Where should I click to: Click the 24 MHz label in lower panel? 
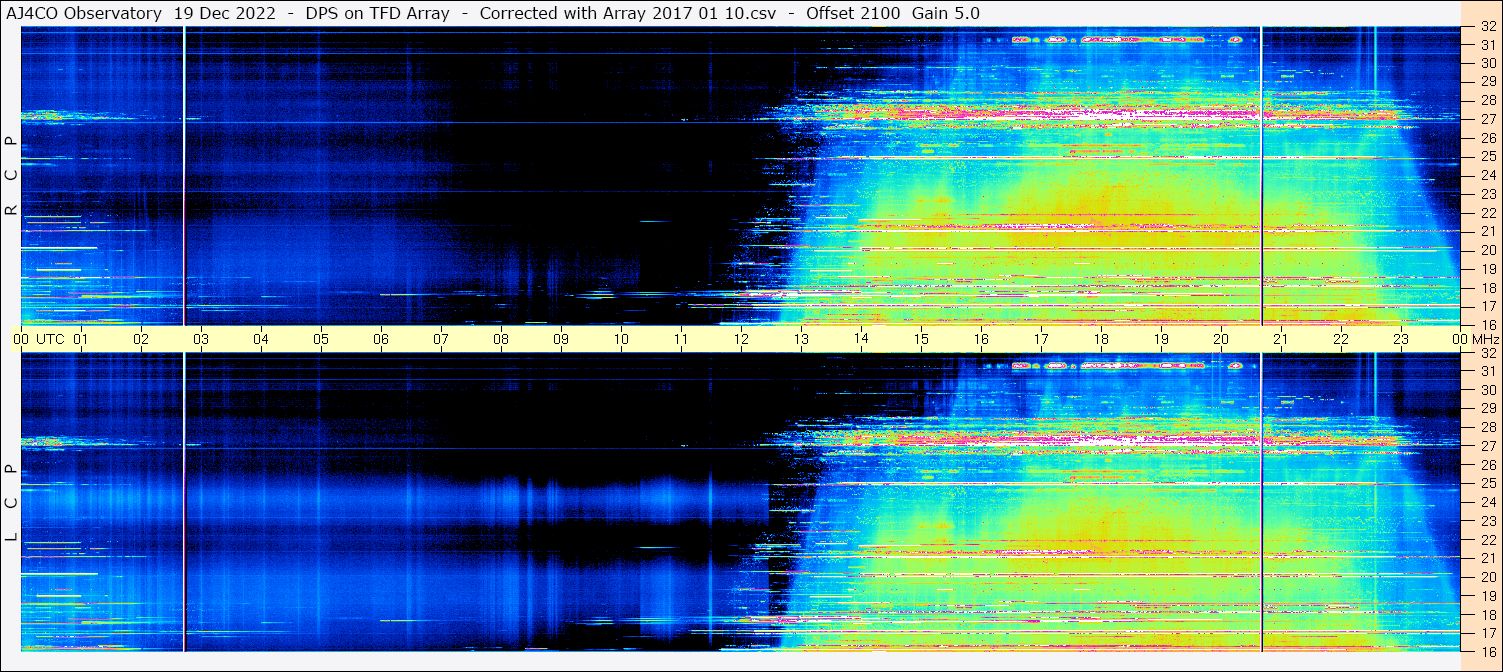point(1487,502)
